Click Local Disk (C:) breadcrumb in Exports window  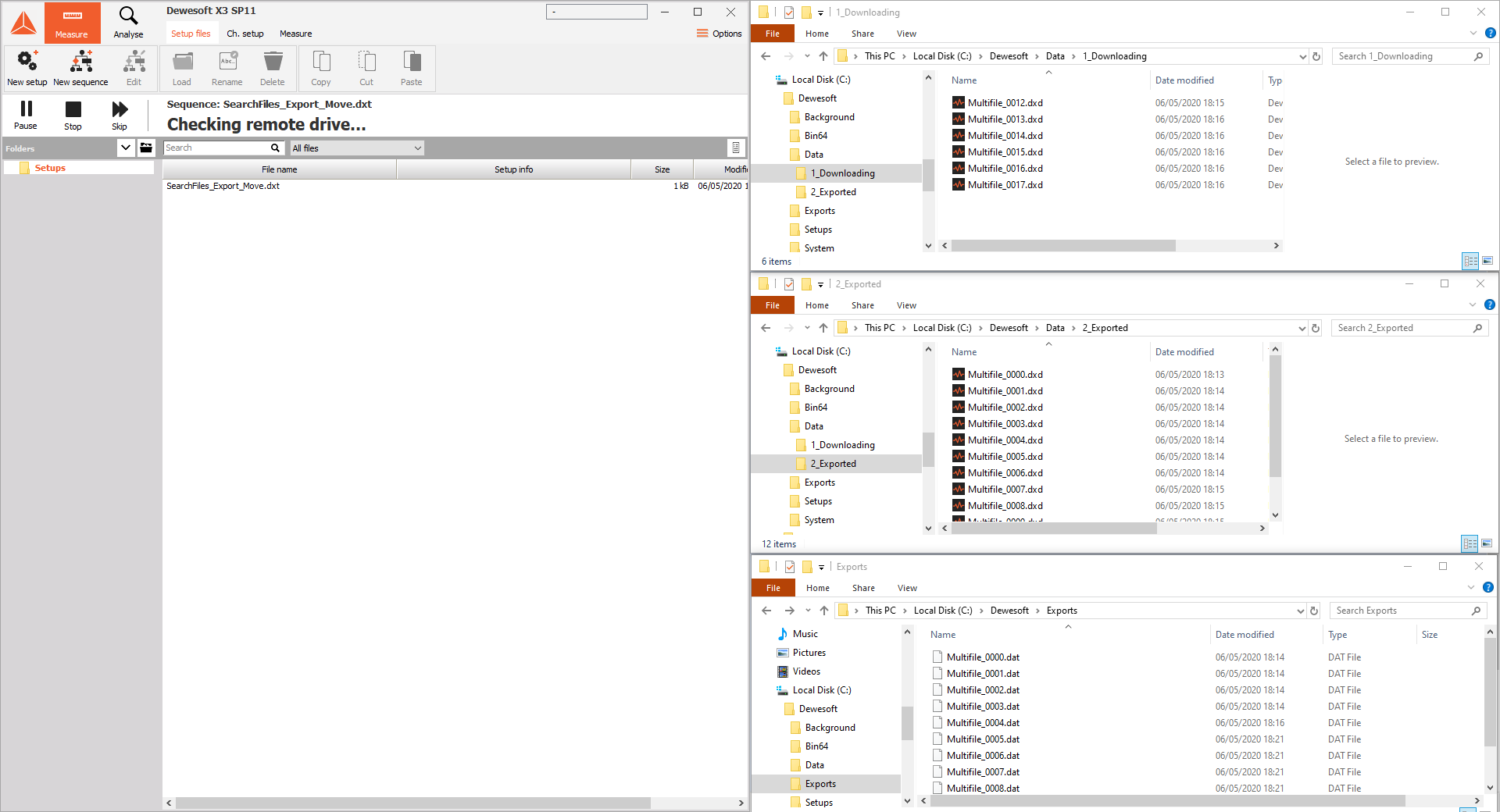tap(943, 611)
